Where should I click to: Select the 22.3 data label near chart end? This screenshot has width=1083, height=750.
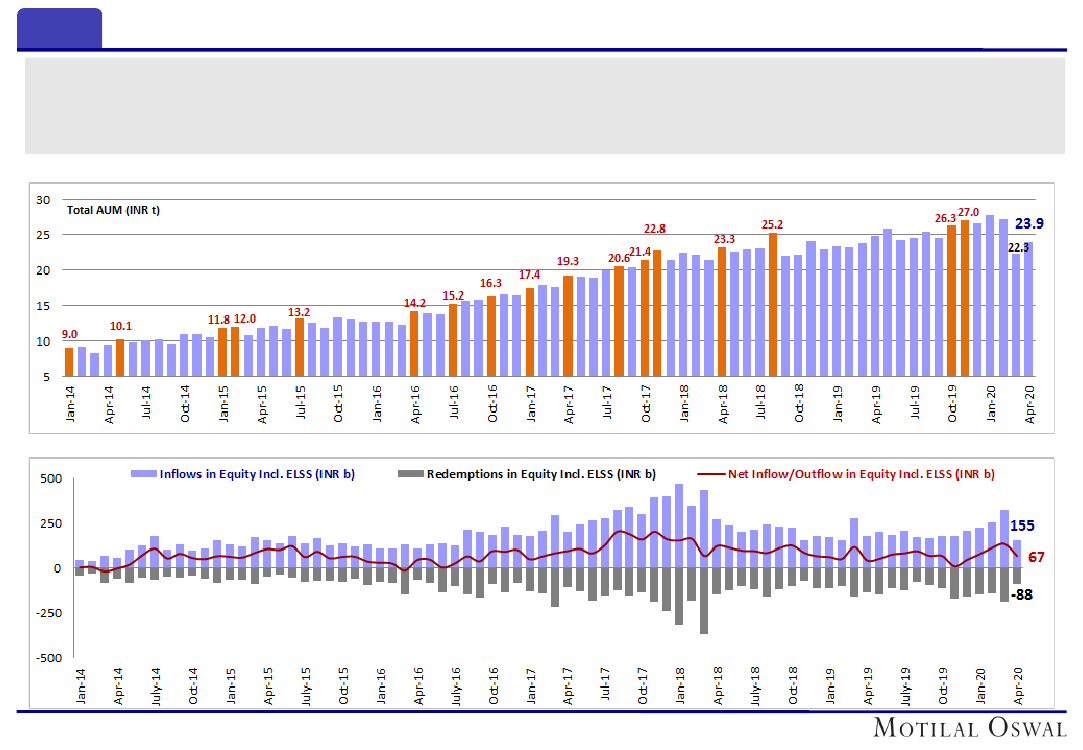point(1017,246)
